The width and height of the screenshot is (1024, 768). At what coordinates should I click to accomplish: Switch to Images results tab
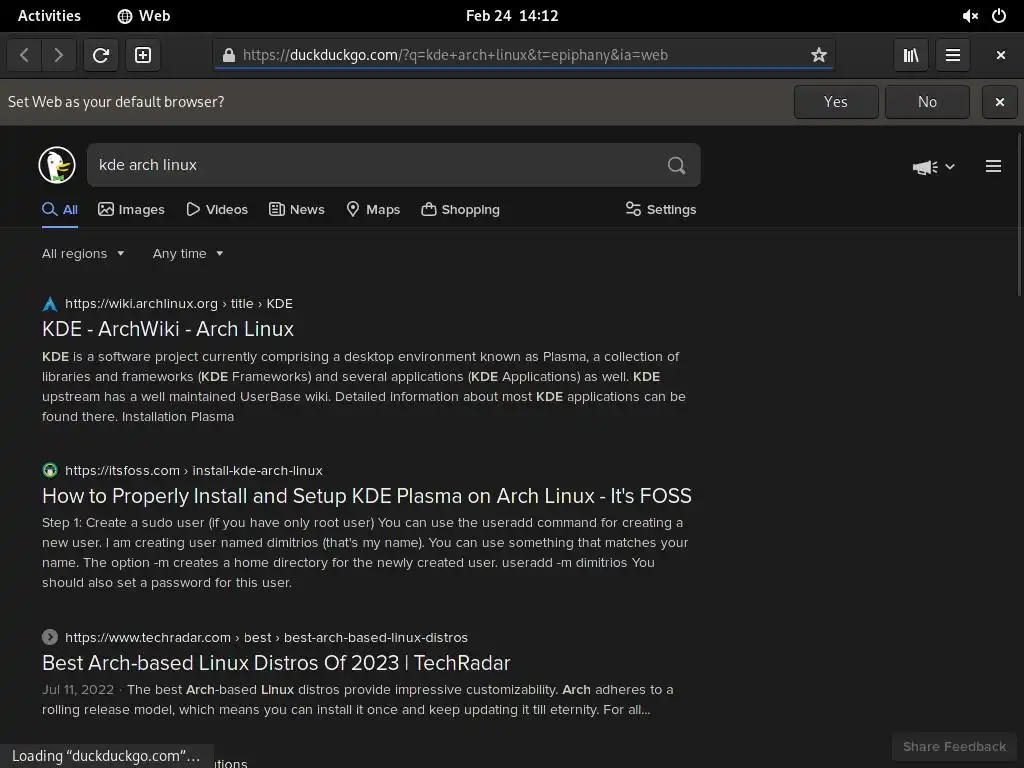click(x=131, y=210)
